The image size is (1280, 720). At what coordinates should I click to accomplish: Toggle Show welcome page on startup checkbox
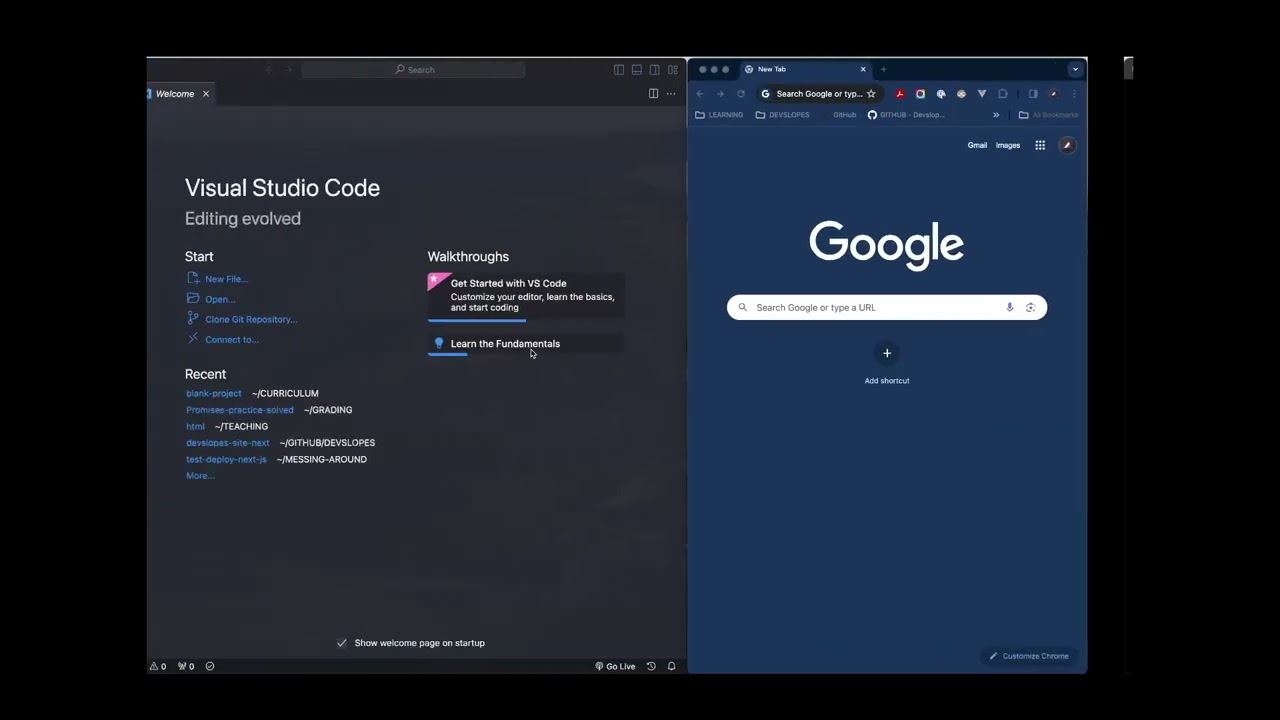point(342,643)
